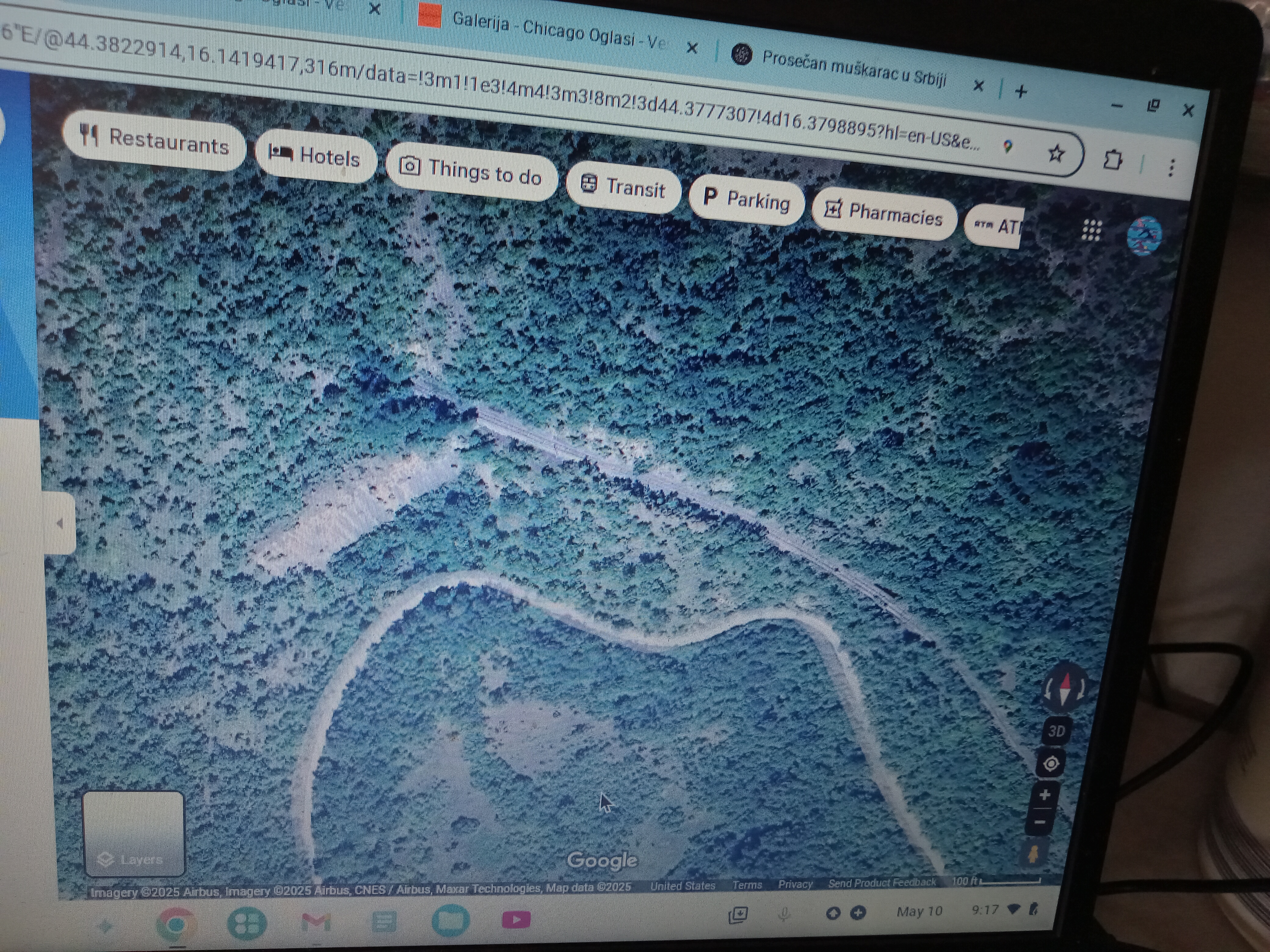Select the Hotels category chip
The width and height of the screenshot is (1270, 952).
(x=315, y=156)
